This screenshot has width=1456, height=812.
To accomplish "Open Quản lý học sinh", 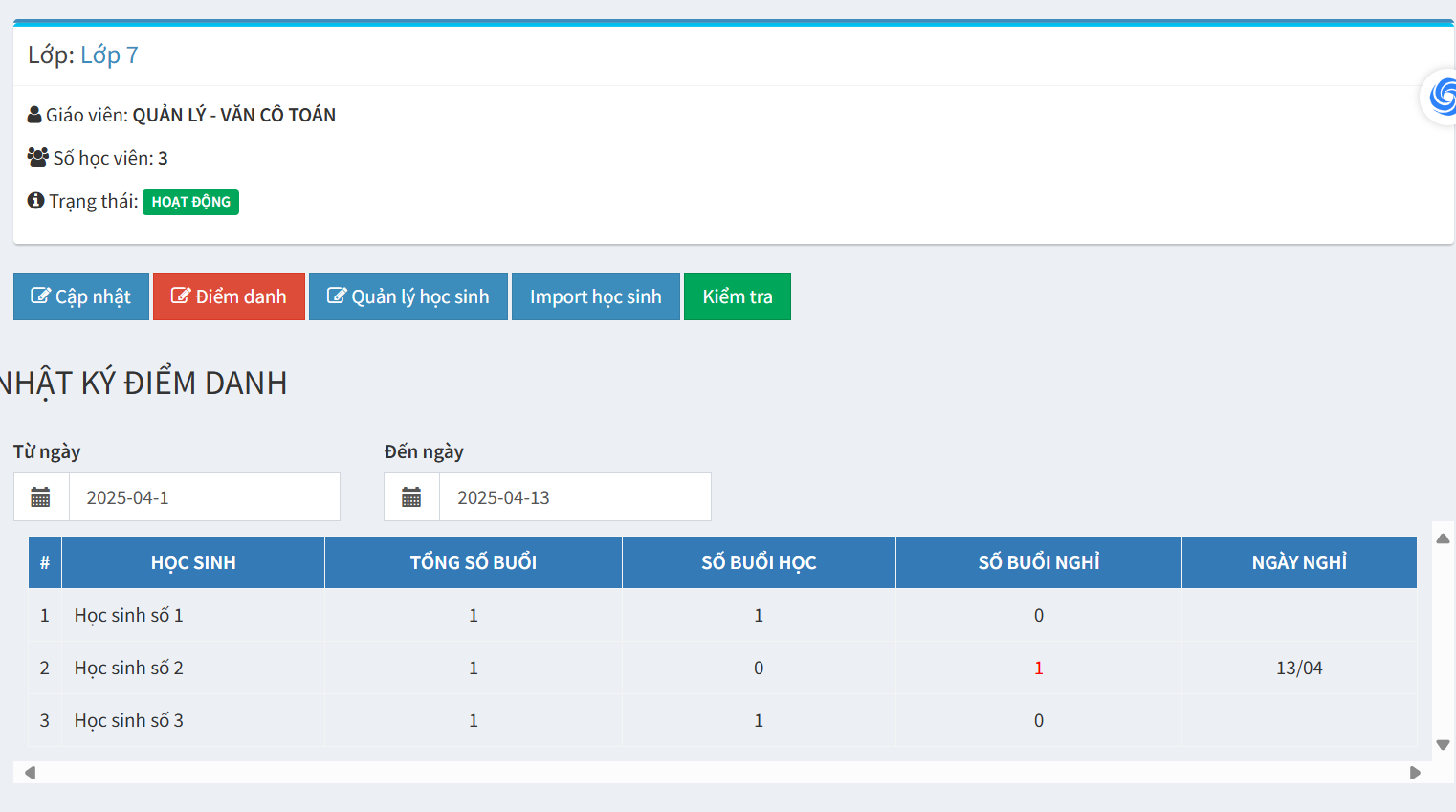I will tap(408, 296).
